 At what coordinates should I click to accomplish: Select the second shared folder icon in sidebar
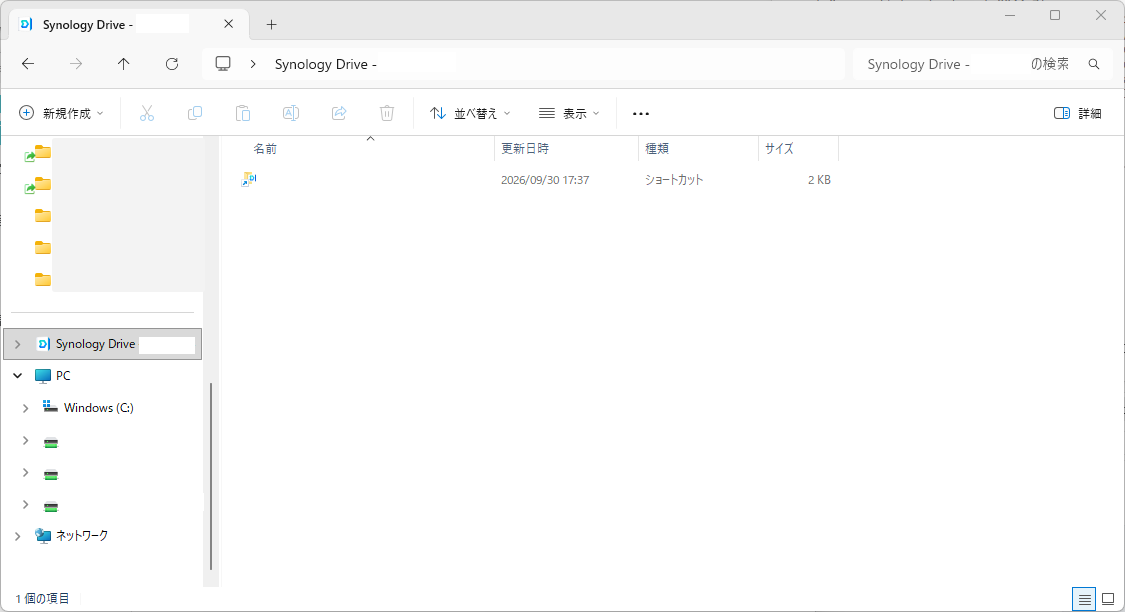38,185
